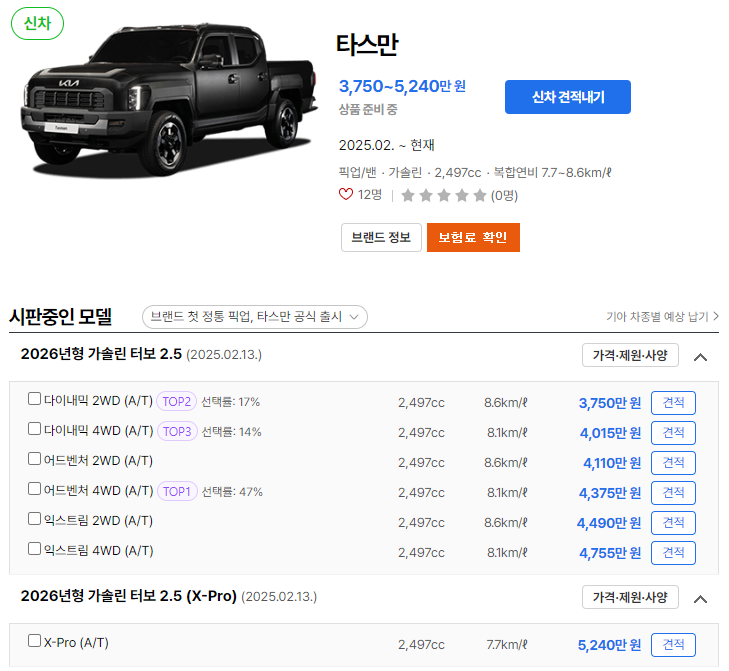Open 가격·제원·사양 for 가솔린 터보 2.5
The width and height of the screenshot is (729, 671).
630,355
